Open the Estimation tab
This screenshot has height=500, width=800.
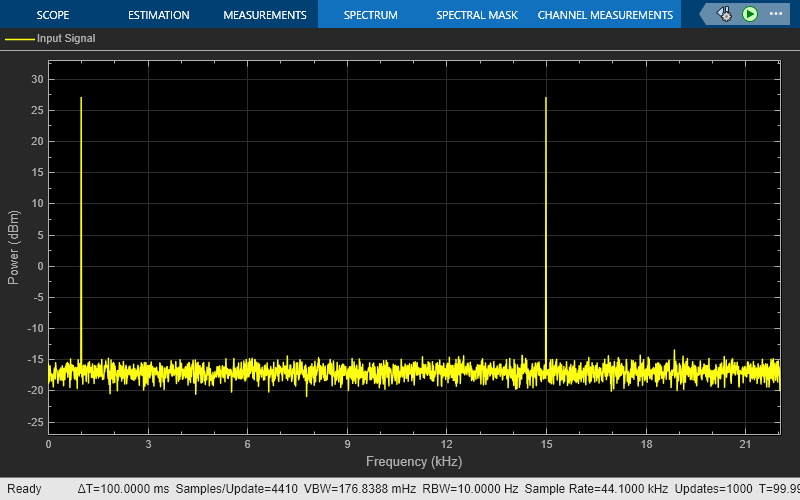159,15
